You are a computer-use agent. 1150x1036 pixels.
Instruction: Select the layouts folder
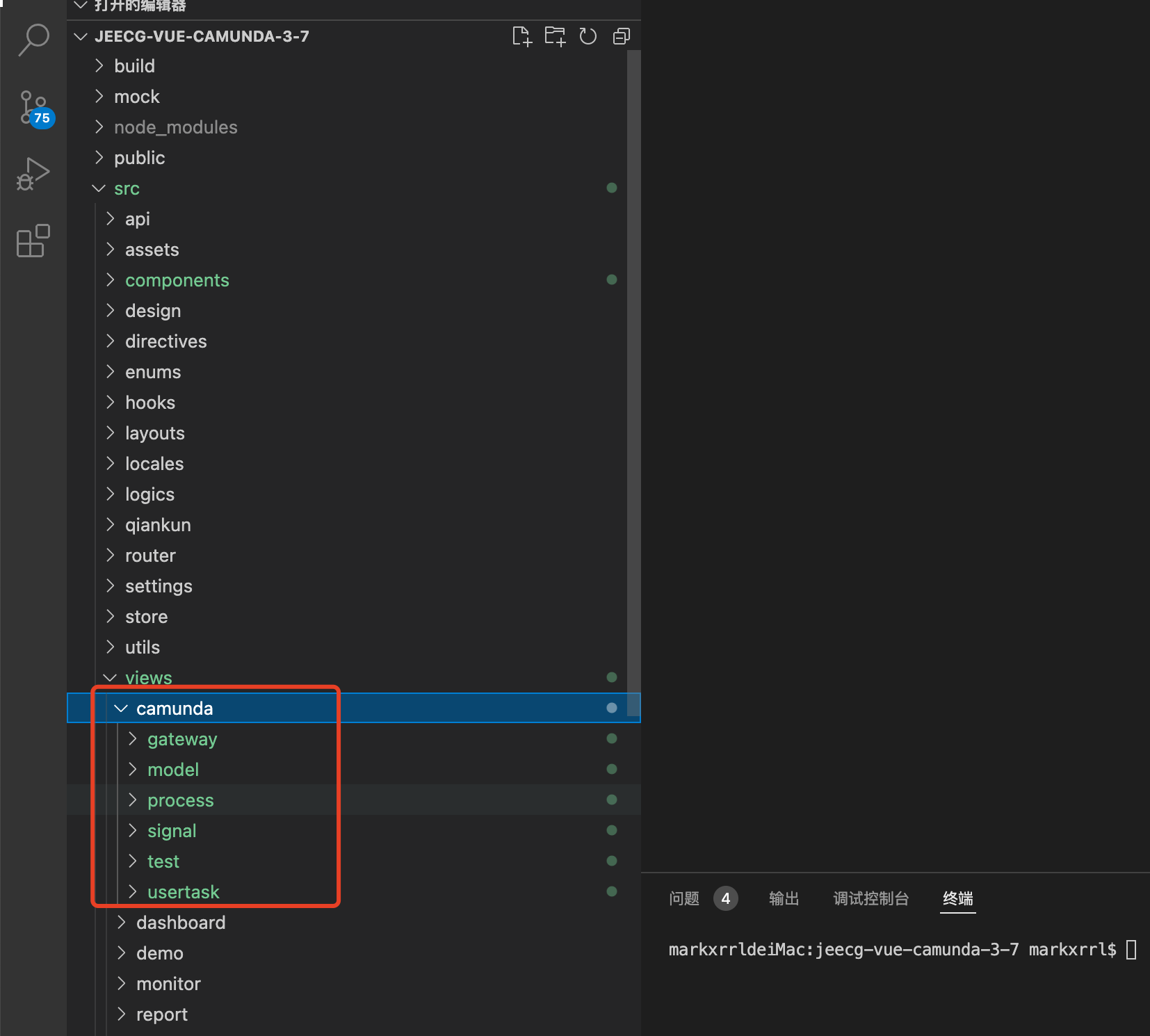pyautogui.click(x=353, y=433)
